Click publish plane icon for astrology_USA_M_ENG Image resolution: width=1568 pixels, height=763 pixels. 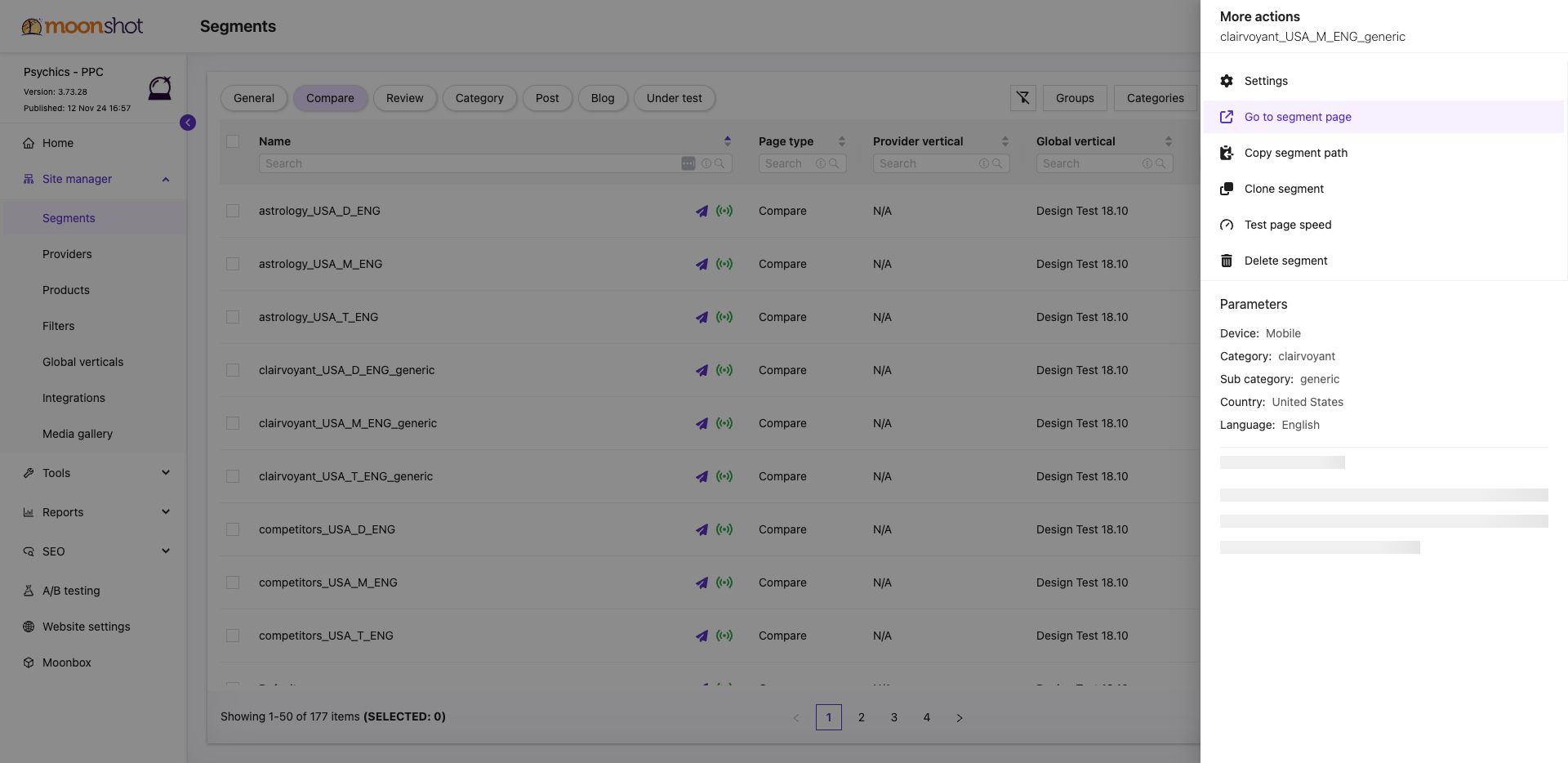(x=702, y=264)
